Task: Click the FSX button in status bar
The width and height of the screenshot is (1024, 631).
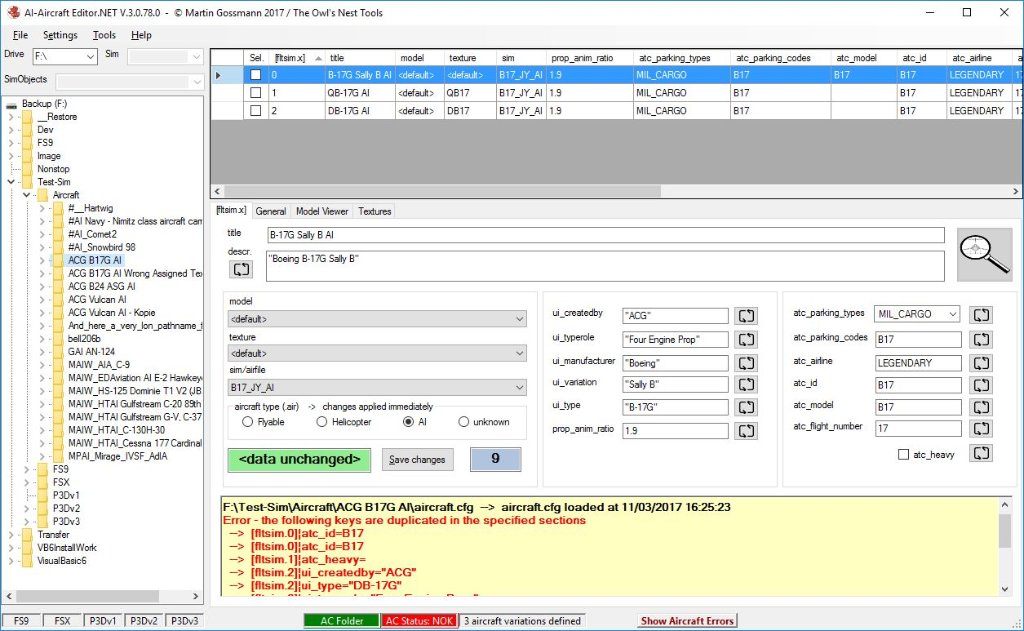Action: [x=62, y=621]
